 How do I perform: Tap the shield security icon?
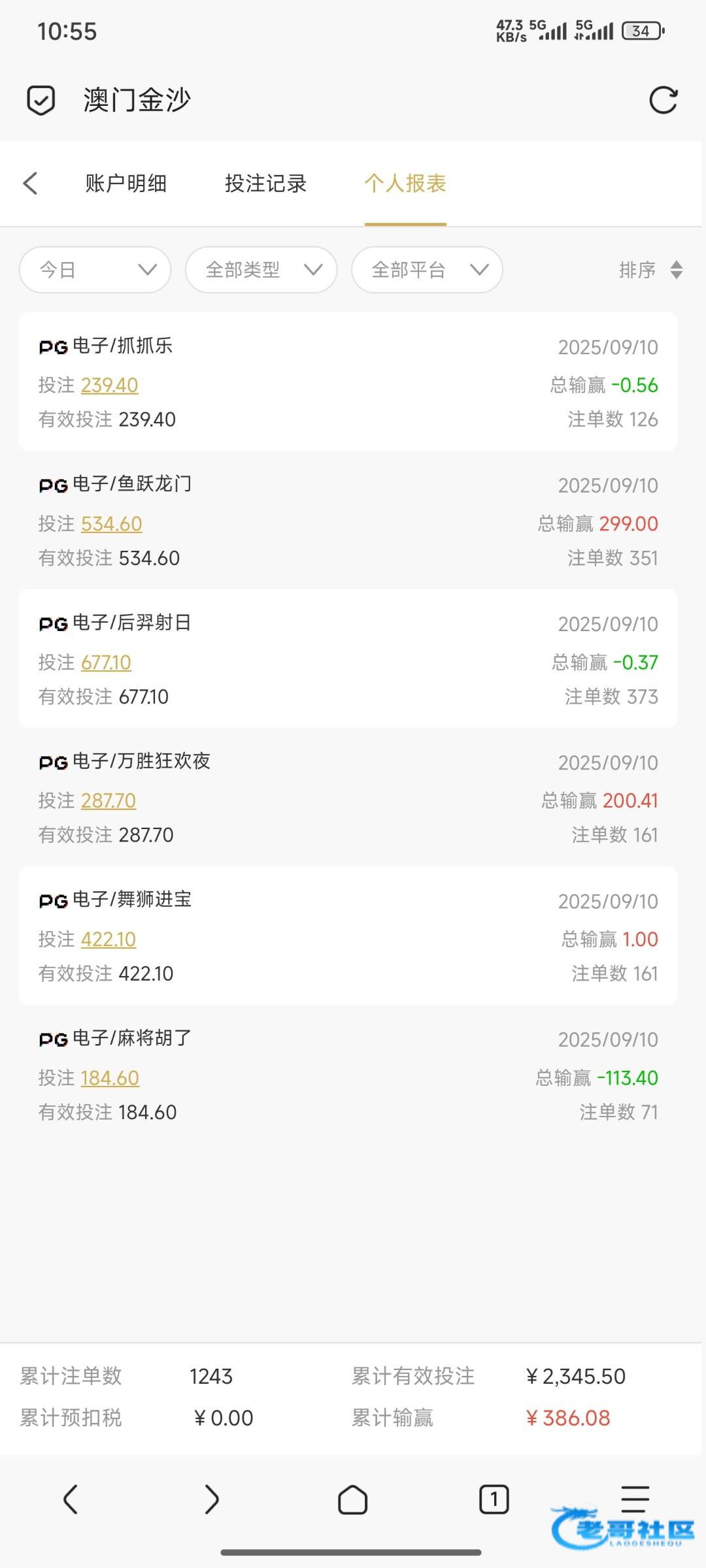coord(41,100)
